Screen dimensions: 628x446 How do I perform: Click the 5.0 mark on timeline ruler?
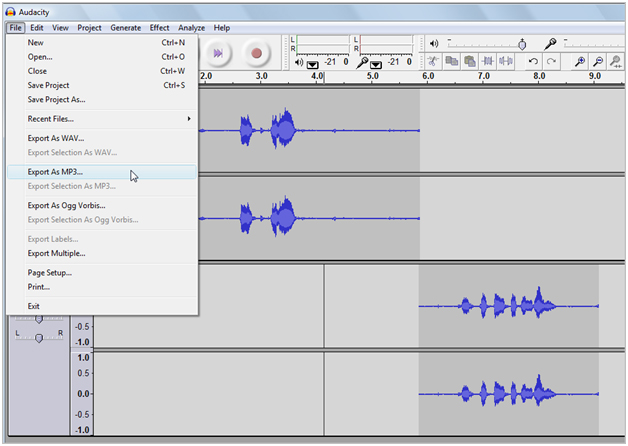[x=372, y=76]
